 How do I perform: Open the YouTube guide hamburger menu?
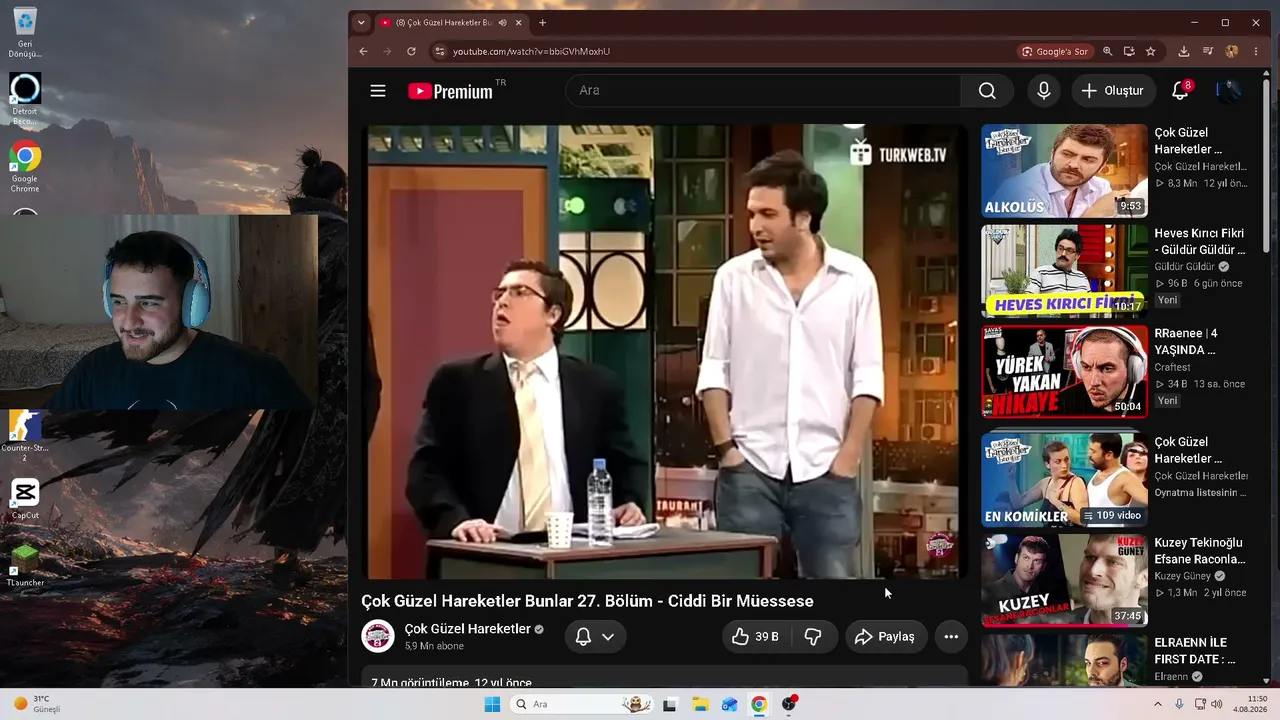tap(378, 91)
